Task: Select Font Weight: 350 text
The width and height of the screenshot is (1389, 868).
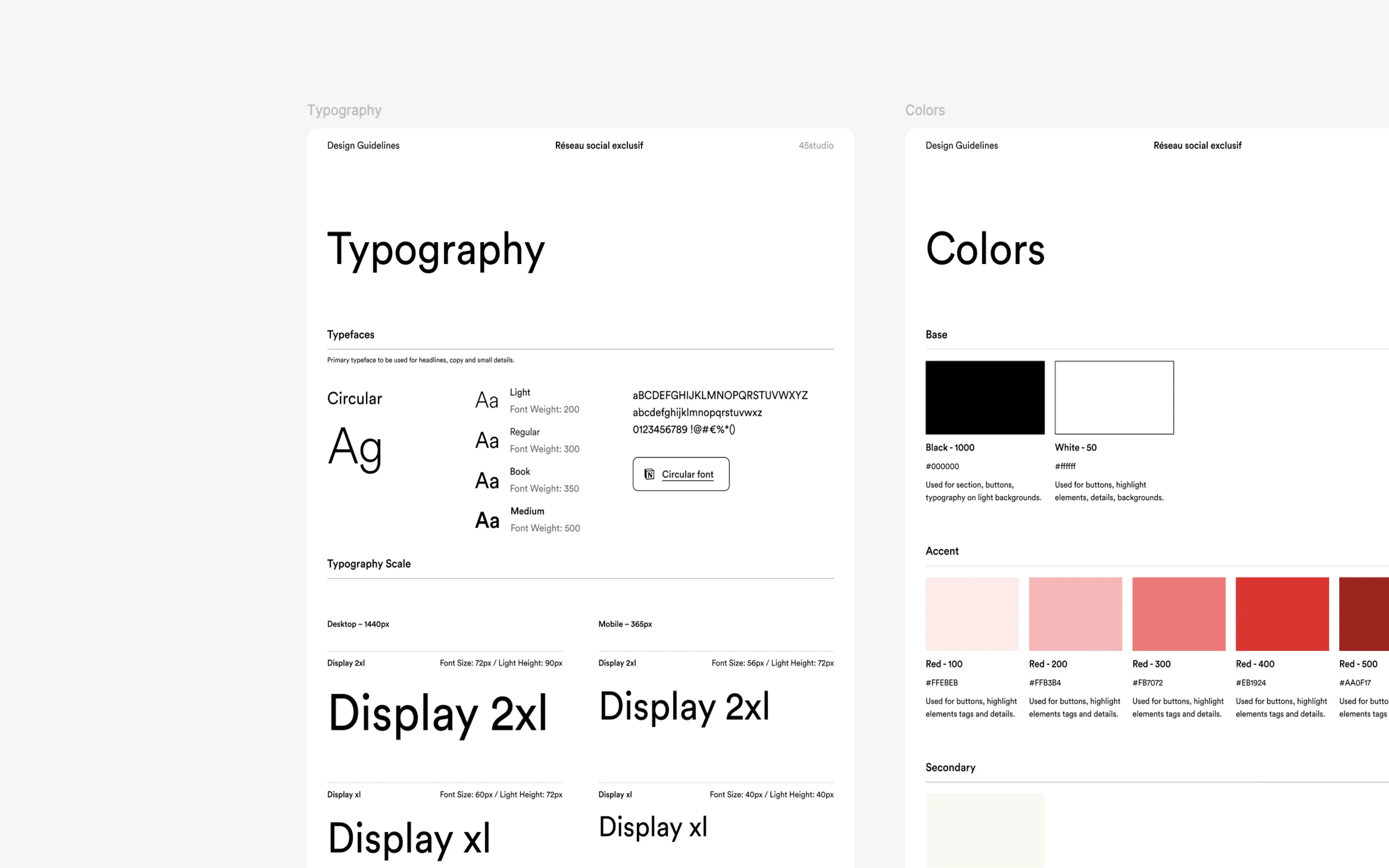Action: coord(545,489)
